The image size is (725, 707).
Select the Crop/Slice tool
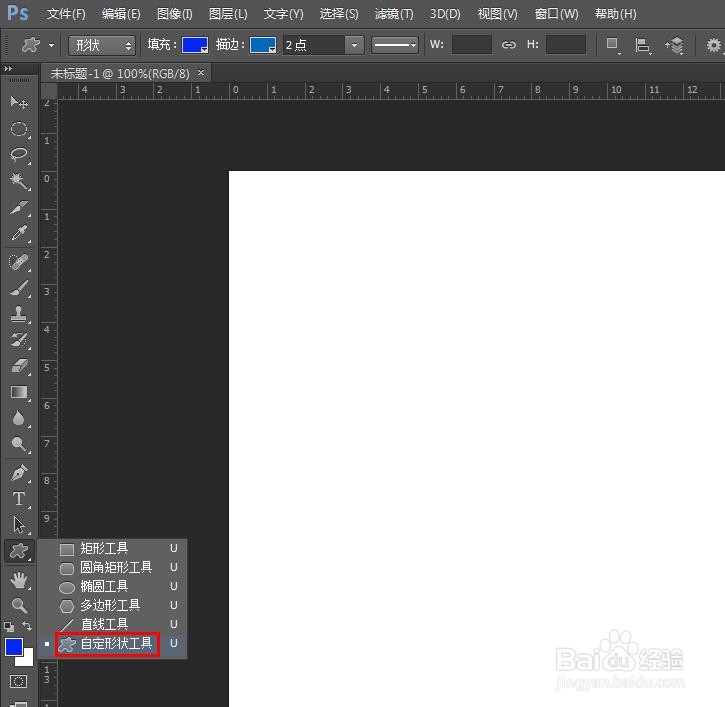(19, 208)
